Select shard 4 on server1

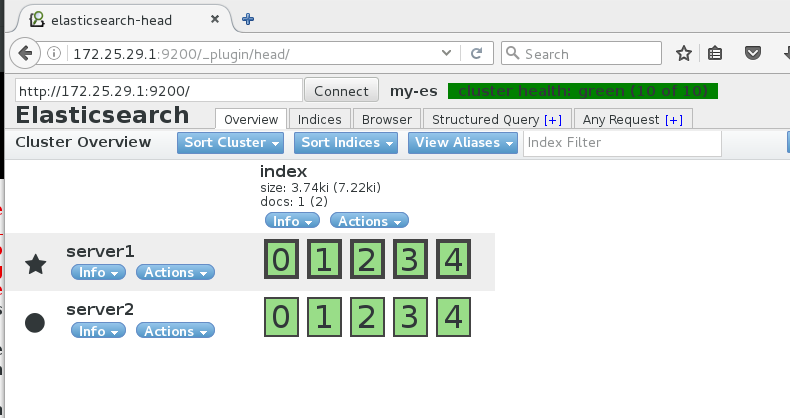pyautogui.click(x=453, y=259)
